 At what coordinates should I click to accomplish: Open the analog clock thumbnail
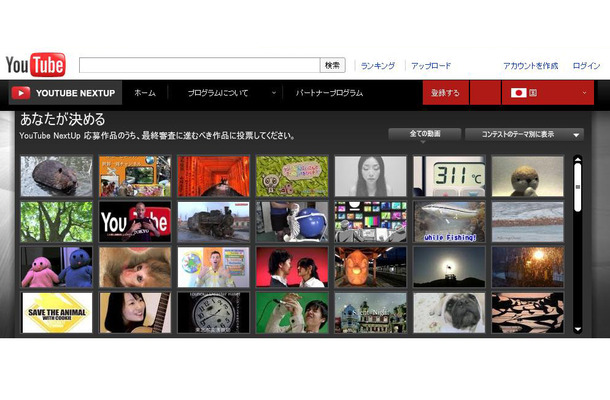click(214, 313)
